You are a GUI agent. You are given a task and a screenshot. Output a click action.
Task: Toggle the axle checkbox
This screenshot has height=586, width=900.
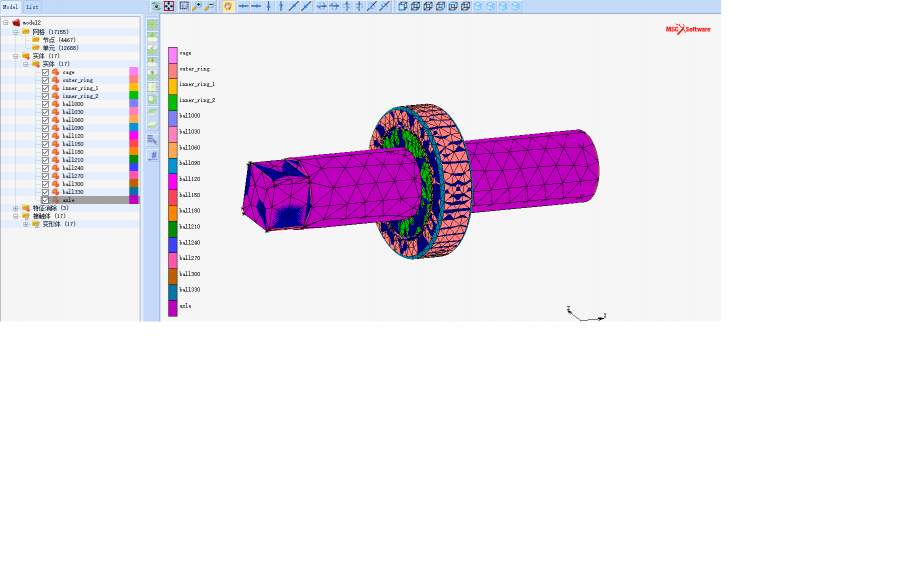pyautogui.click(x=45, y=200)
